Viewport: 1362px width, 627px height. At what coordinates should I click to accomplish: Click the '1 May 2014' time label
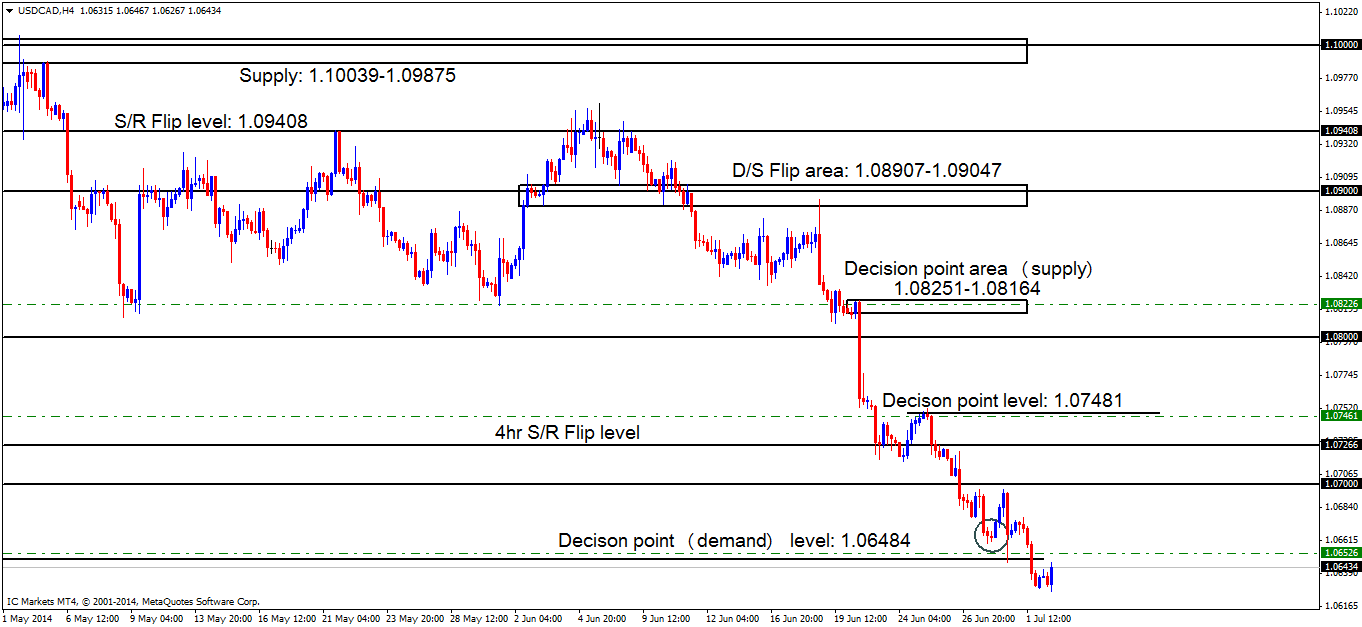(x=27, y=618)
